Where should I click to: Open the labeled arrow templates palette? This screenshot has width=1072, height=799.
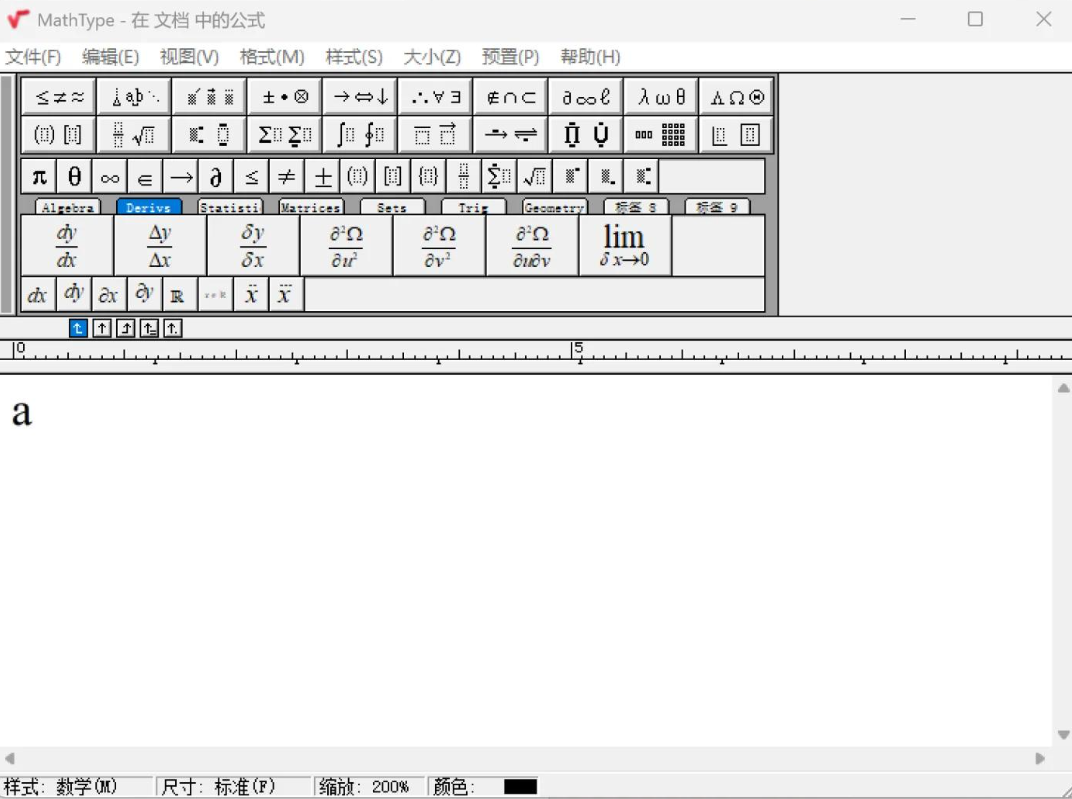click(x=510, y=134)
